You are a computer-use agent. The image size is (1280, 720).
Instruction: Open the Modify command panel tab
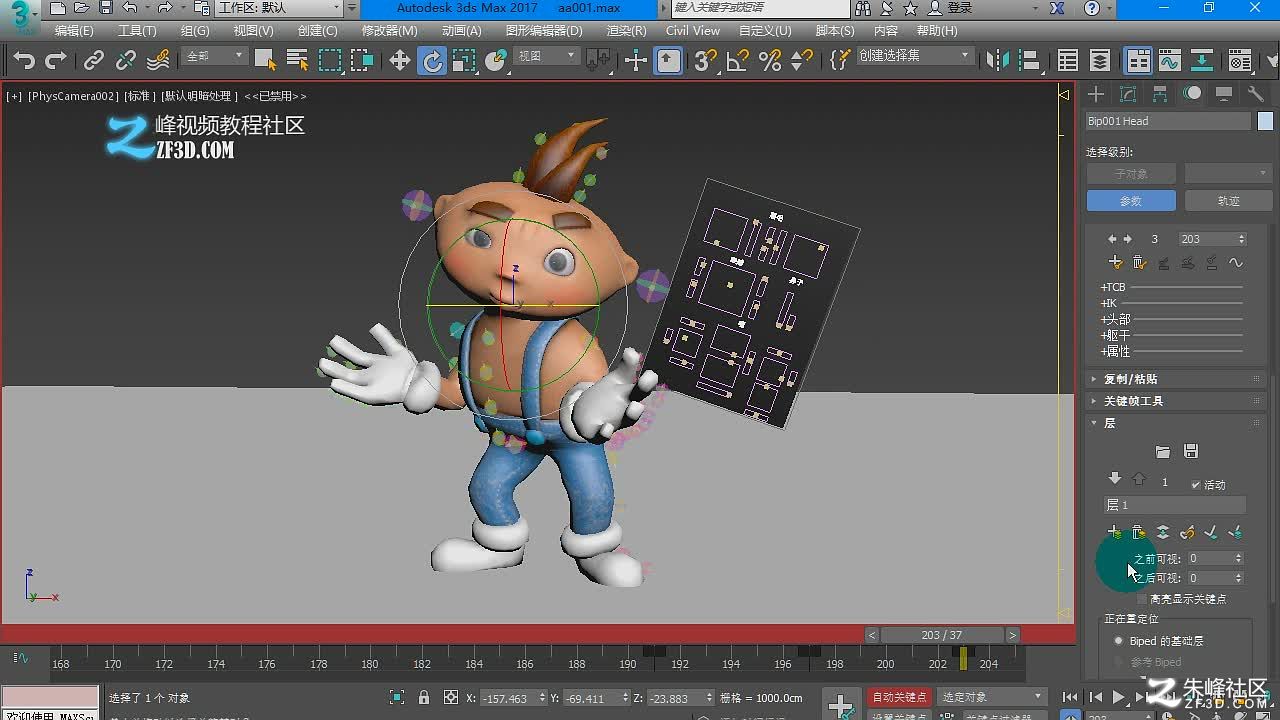point(1128,94)
